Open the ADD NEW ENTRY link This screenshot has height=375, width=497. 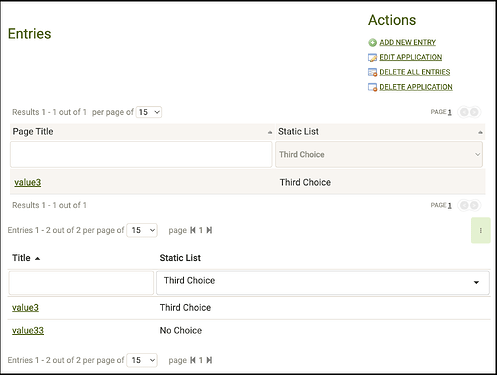coord(407,42)
